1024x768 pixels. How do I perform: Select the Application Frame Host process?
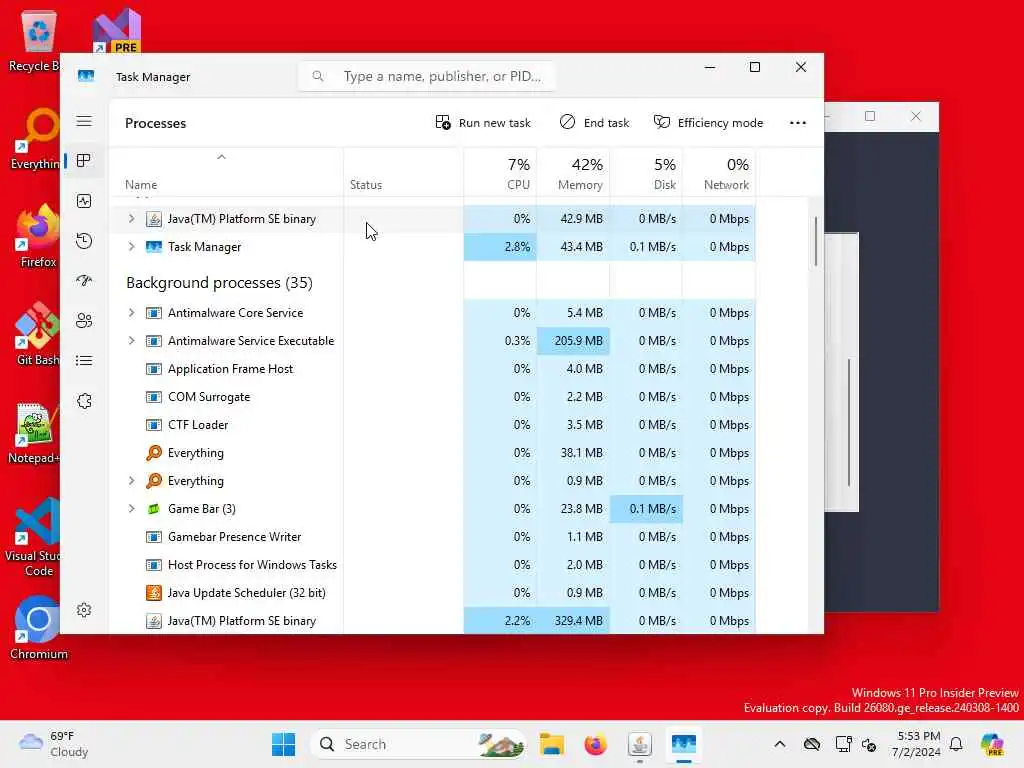[x=432, y=369]
